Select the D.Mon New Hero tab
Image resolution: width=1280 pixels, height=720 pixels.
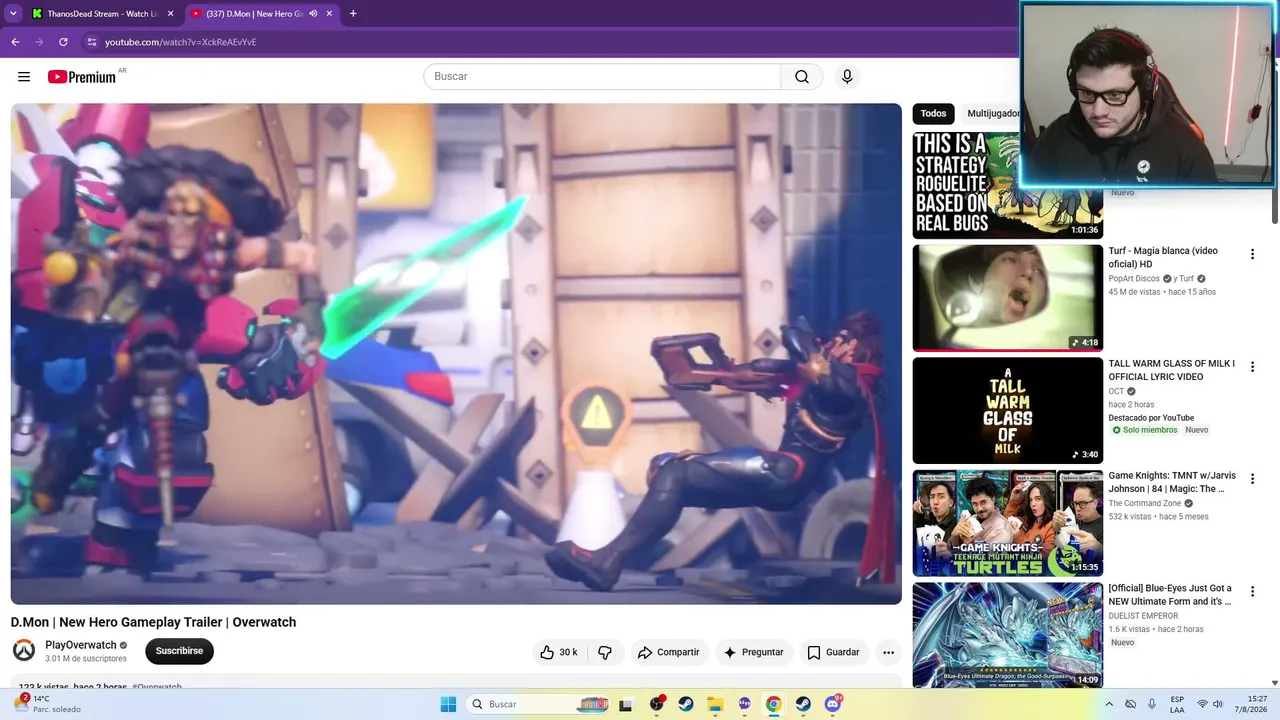tap(262, 14)
